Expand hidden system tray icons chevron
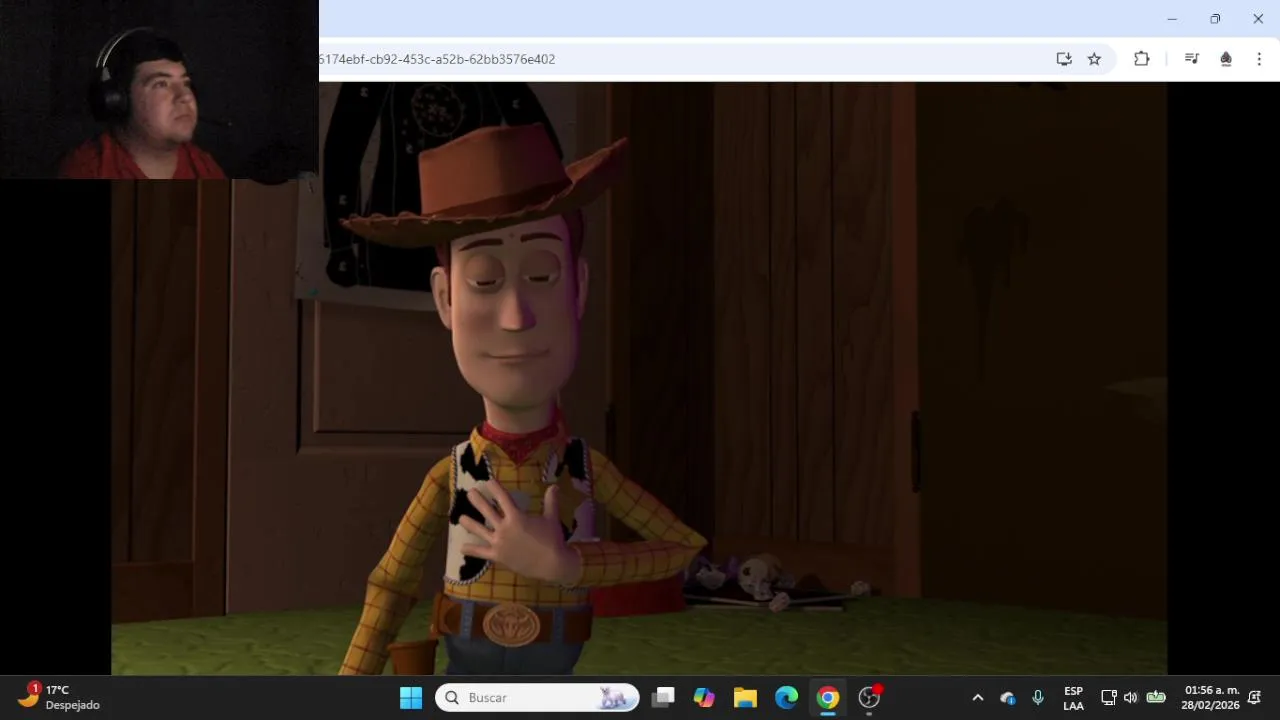The height and width of the screenshot is (720, 1280). point(978,698)
